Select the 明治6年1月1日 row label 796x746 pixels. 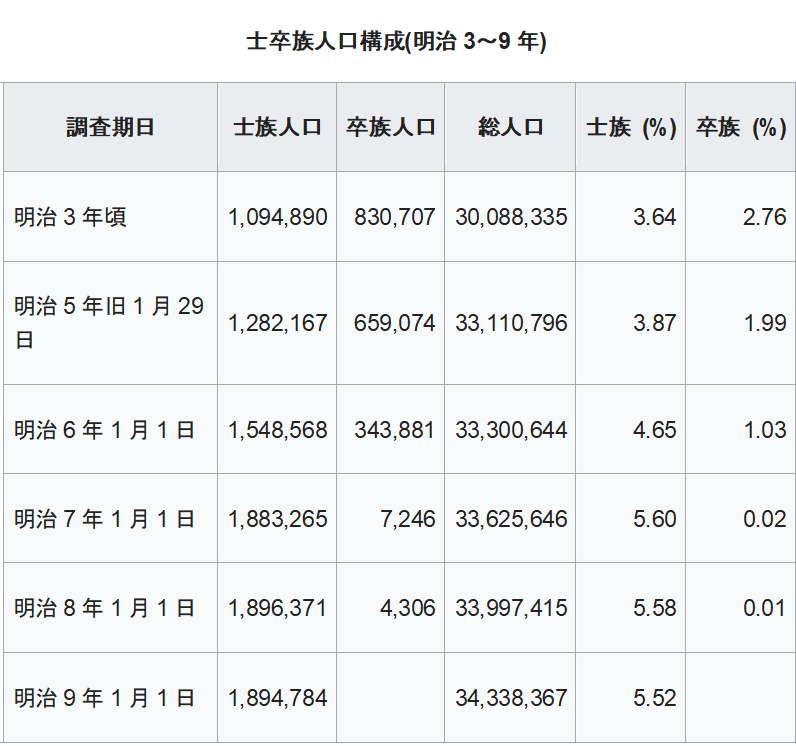pos(104,430)
